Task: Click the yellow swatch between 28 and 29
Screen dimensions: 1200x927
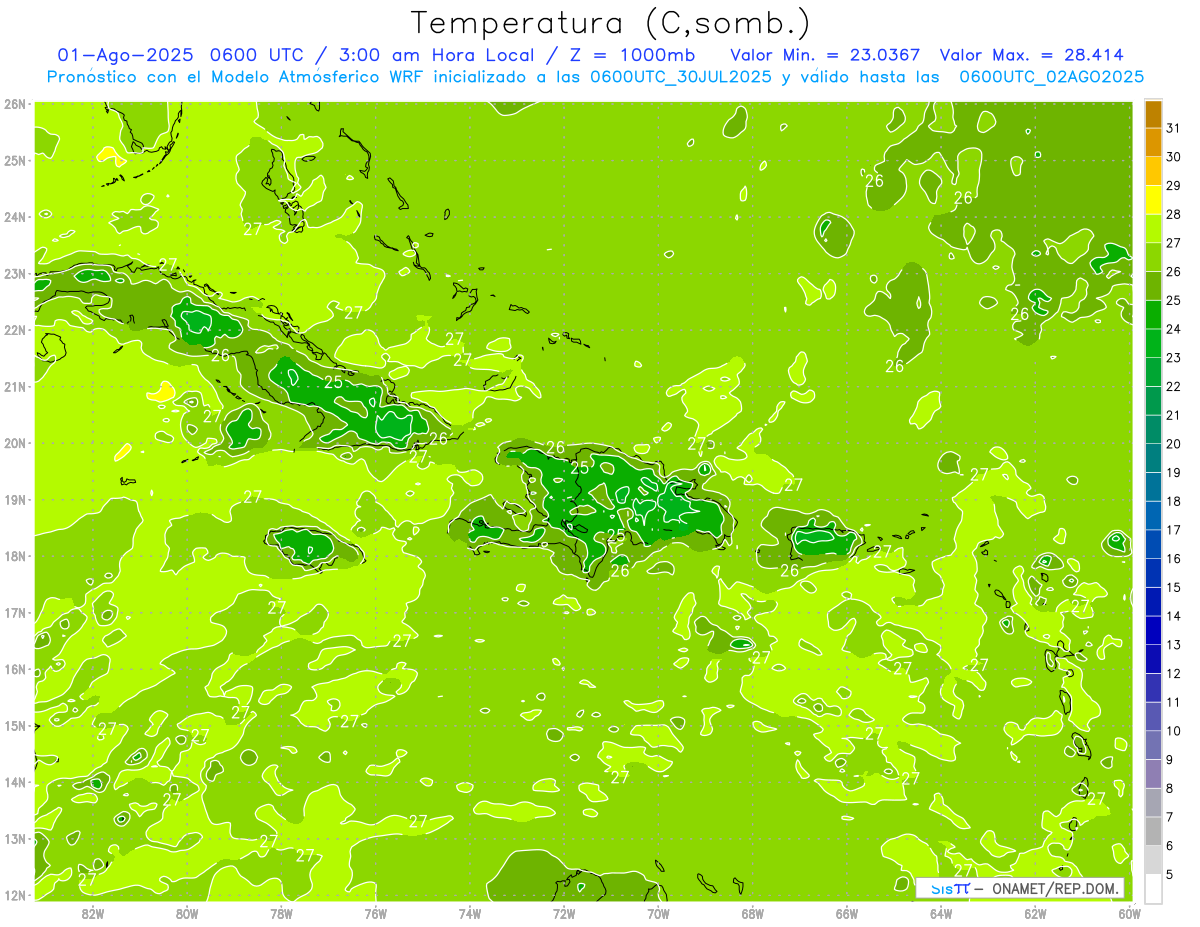Action: (1153, 200)
